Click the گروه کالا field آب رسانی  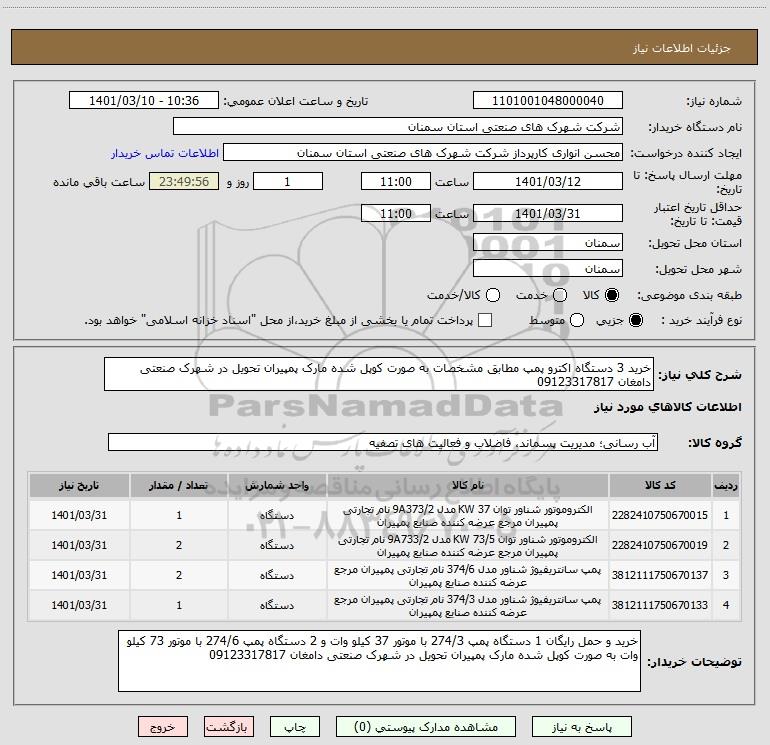pyautogui.click(x=383, y=442)
